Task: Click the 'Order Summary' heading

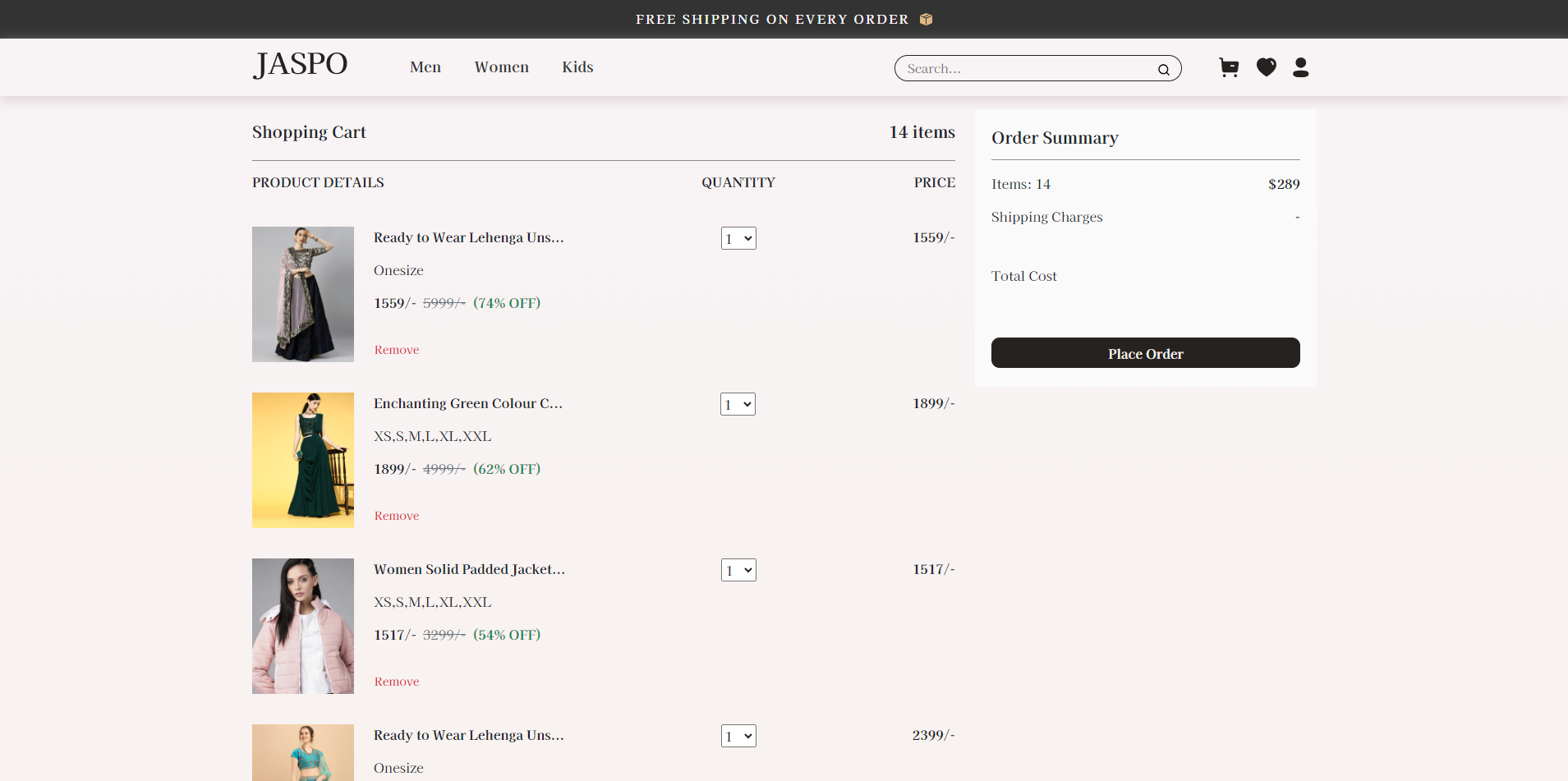Action: (x=1055, y=138)
